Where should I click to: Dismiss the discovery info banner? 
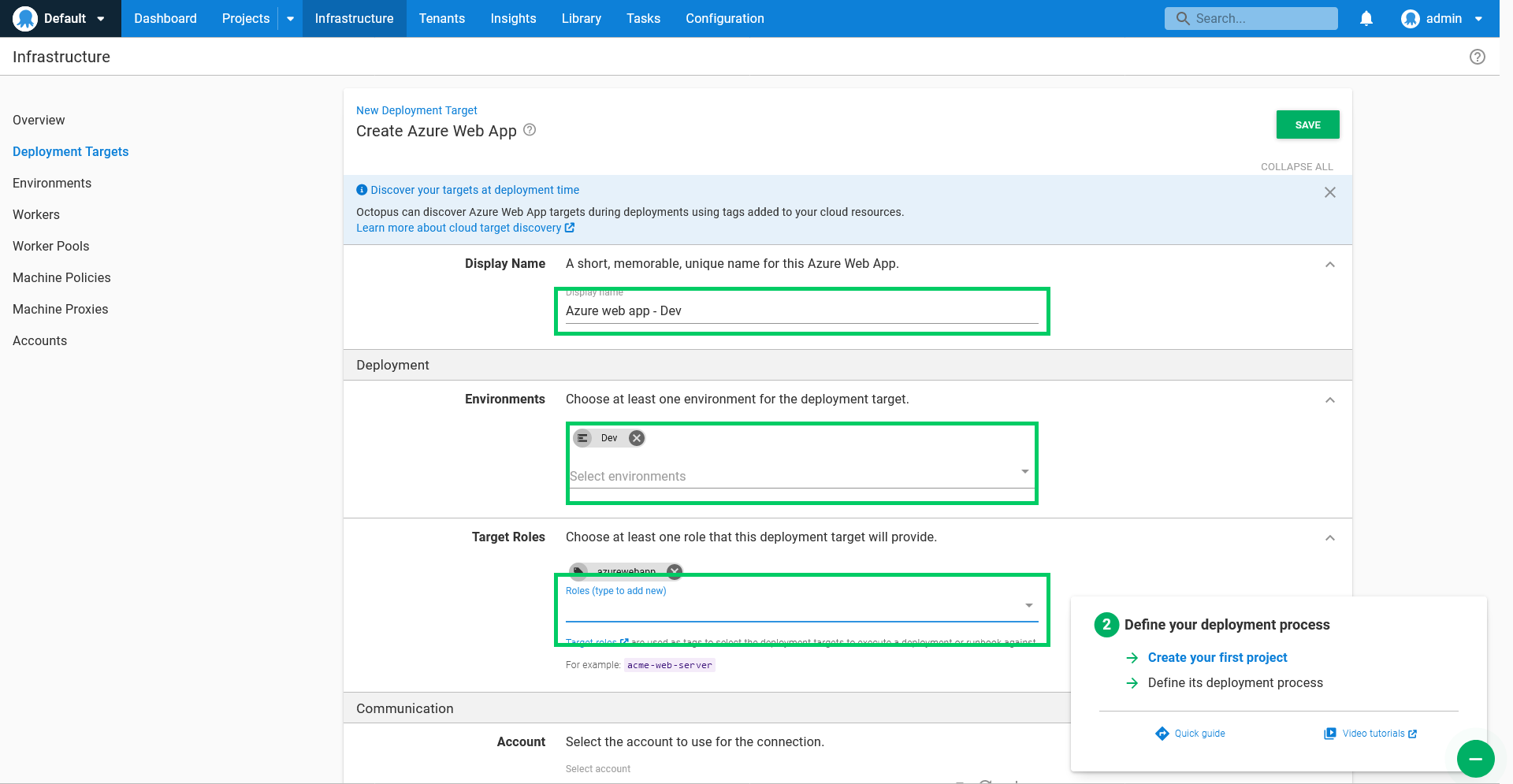tap(1329, 192)
